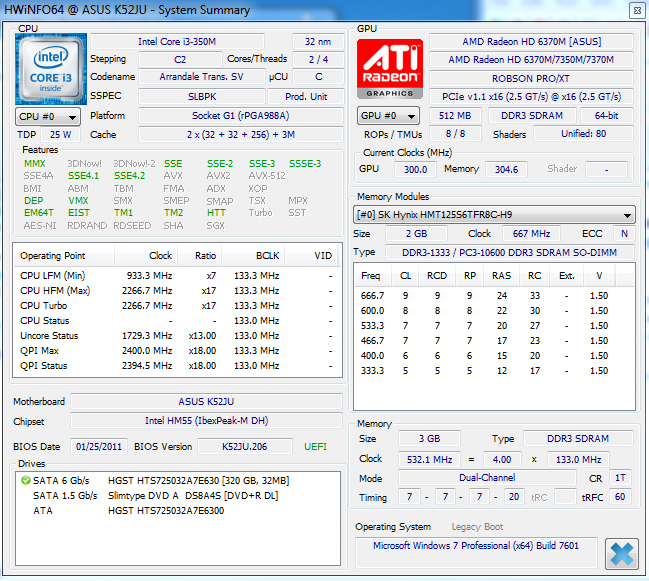Click the Unified: 80 shaders field

click(584, 134)
